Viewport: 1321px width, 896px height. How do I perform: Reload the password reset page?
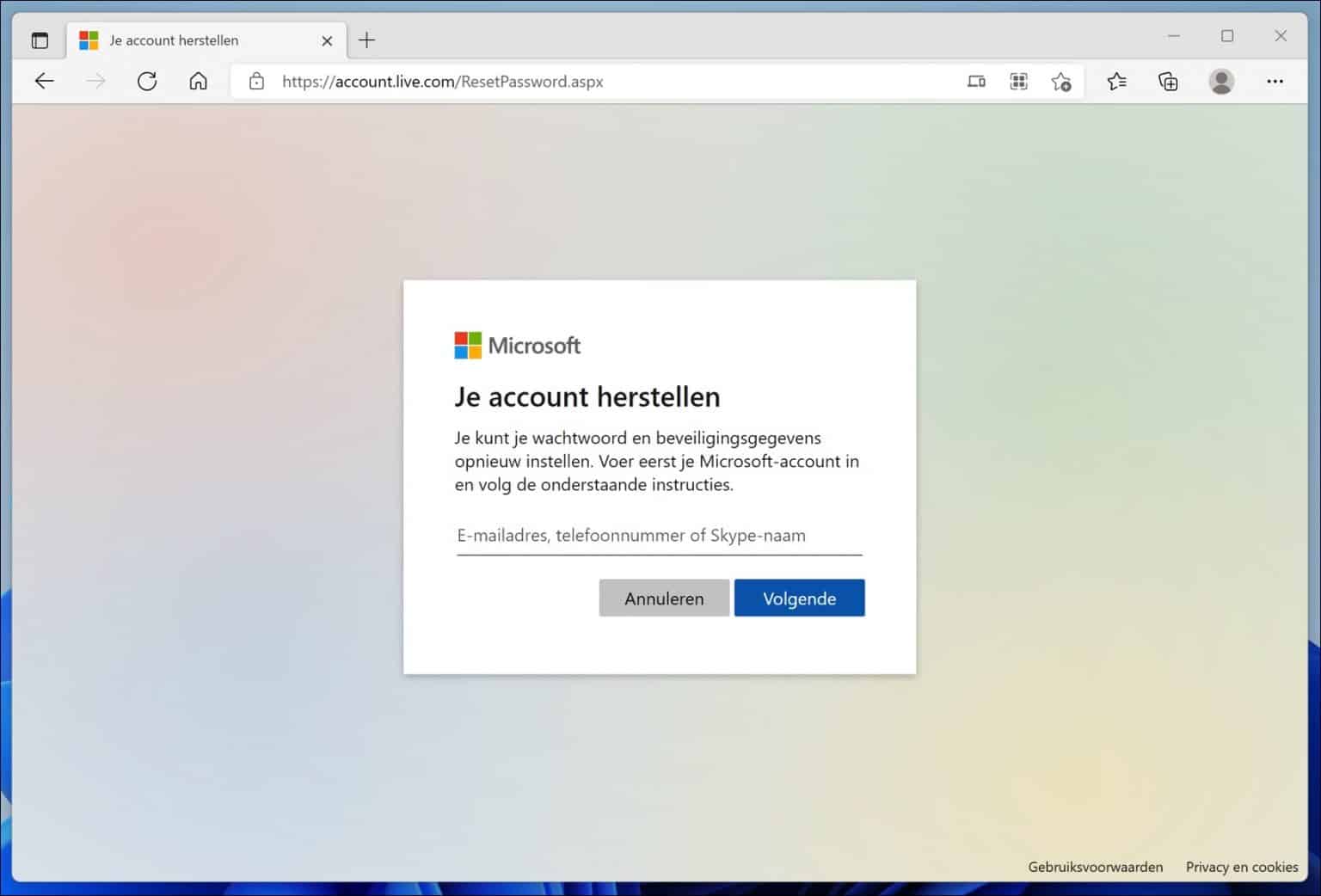[x=147, y=81]
